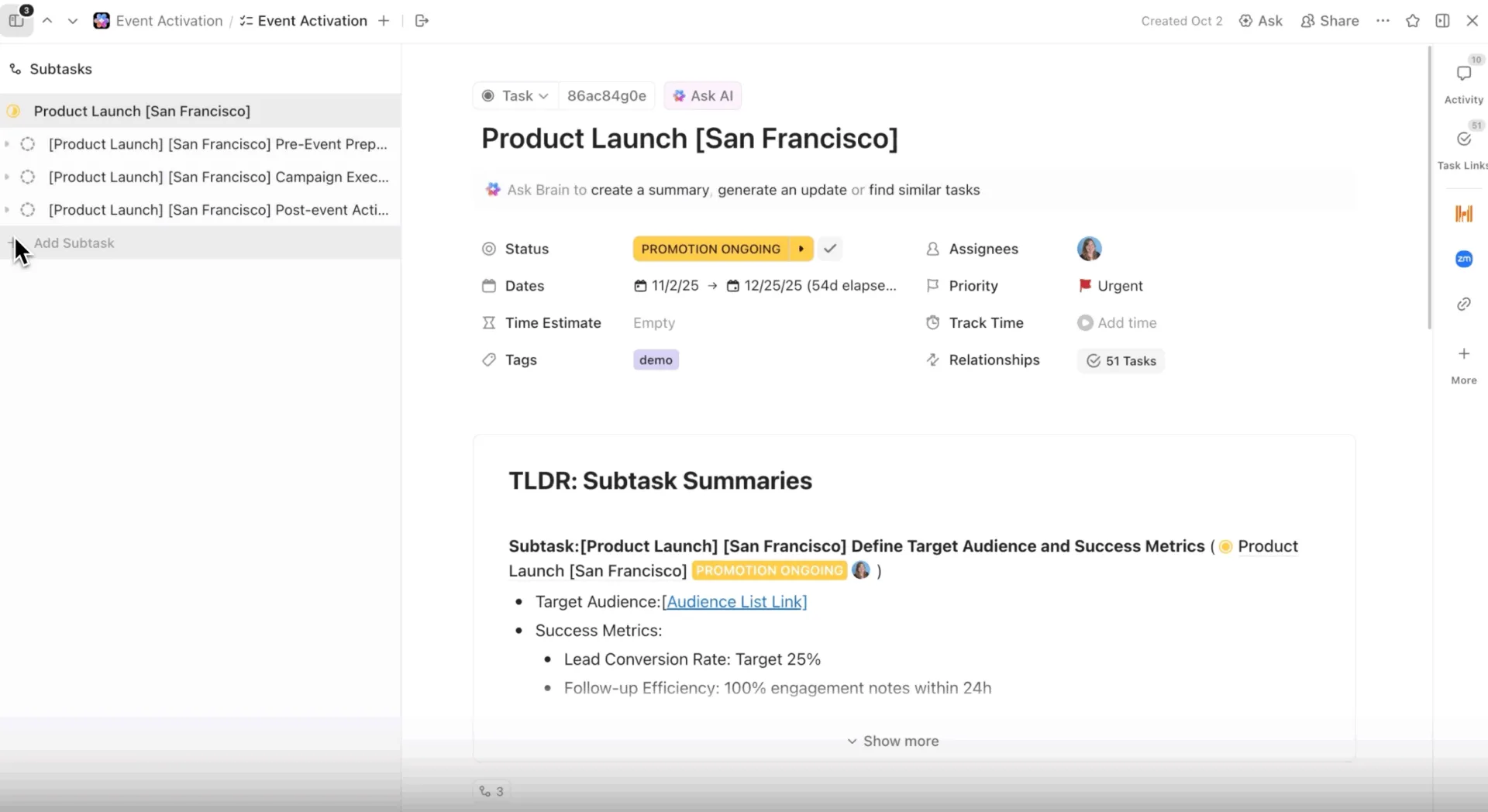Click the Created Oct 2 label
This screenshot has height=812, width=1488.
click(x=1181, y=21)
